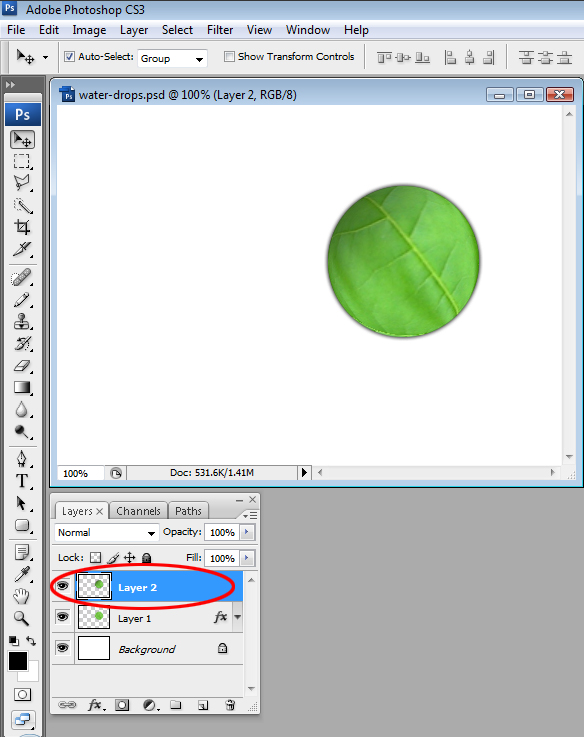This screenshot has height=737, width=584.
Task: Switch to the Channels tab
Action: pyautogui.click(x=138, y=511)
